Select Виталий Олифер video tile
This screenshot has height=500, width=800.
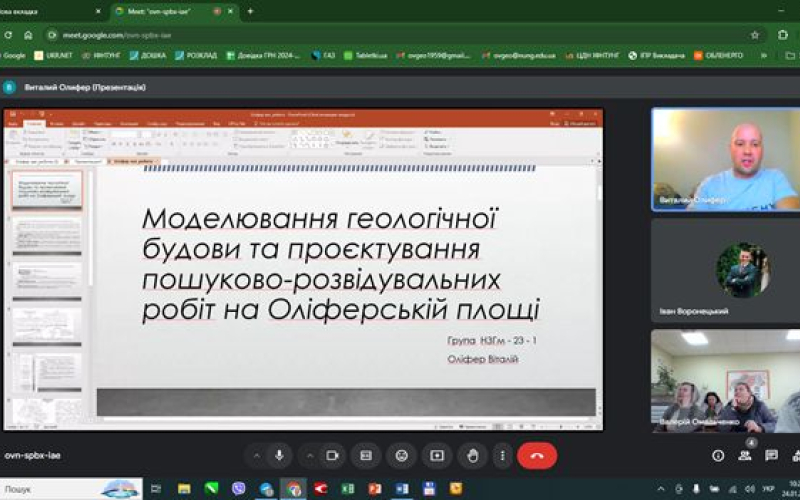[726, 159]
